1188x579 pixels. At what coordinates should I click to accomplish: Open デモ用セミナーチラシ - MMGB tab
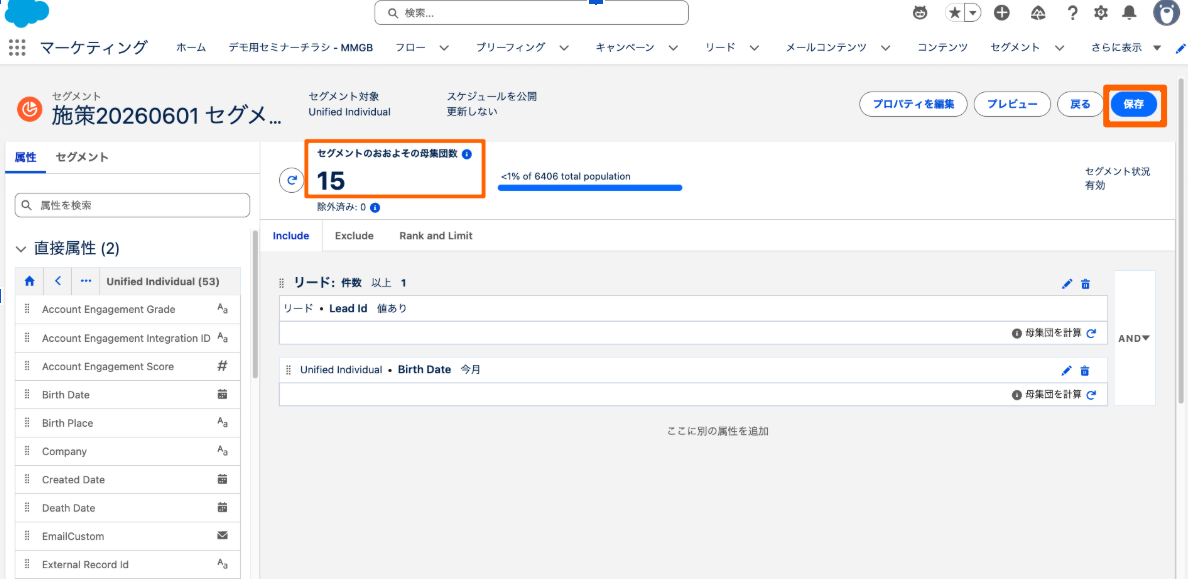pos(303,48)
